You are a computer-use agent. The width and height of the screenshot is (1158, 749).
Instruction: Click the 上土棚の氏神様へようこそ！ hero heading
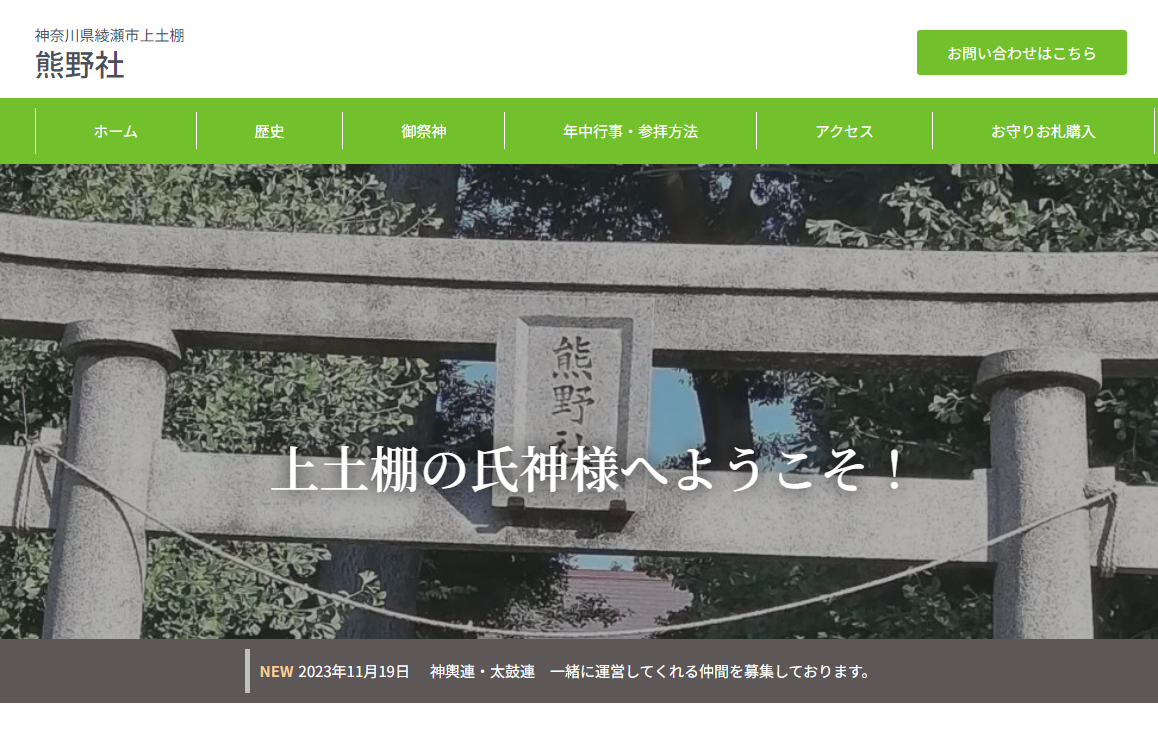tap(590, 470)
